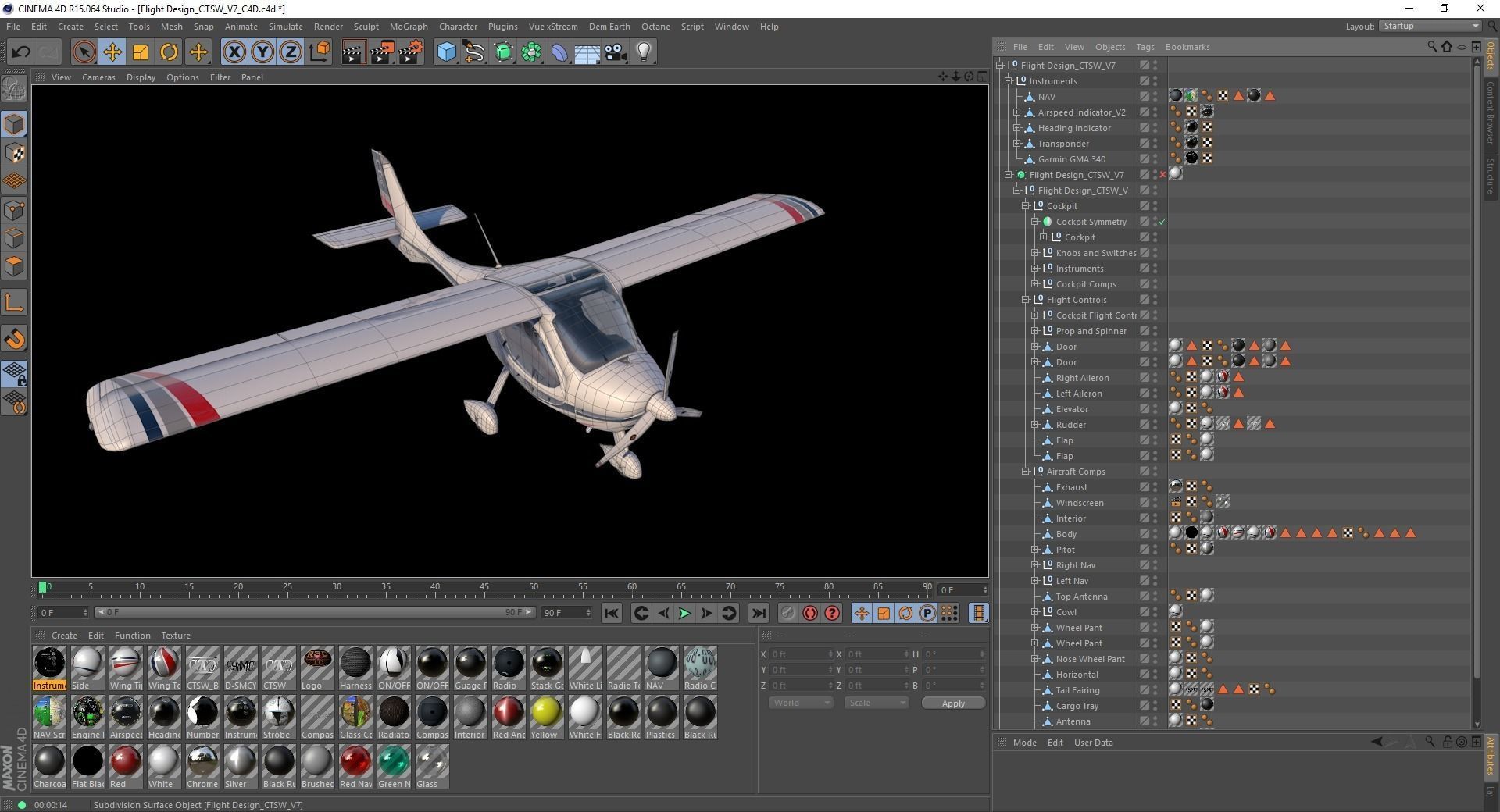Collapse the Cockpit group
Image resolution: width=1500 pixels, height=812 pixels.
(x=1026, y=206)
